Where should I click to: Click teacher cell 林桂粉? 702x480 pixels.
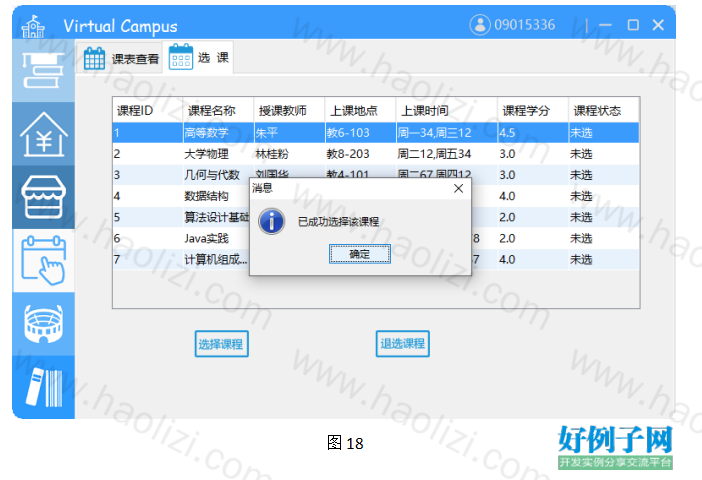tap(289, 154)
